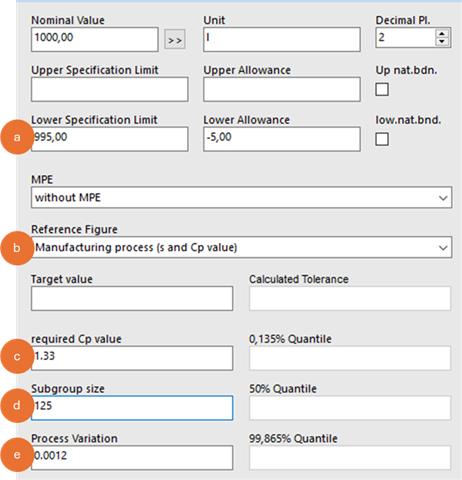Click the Process Variation field
The width and height of the screenshot is (462, 480).
coord(132,458)
